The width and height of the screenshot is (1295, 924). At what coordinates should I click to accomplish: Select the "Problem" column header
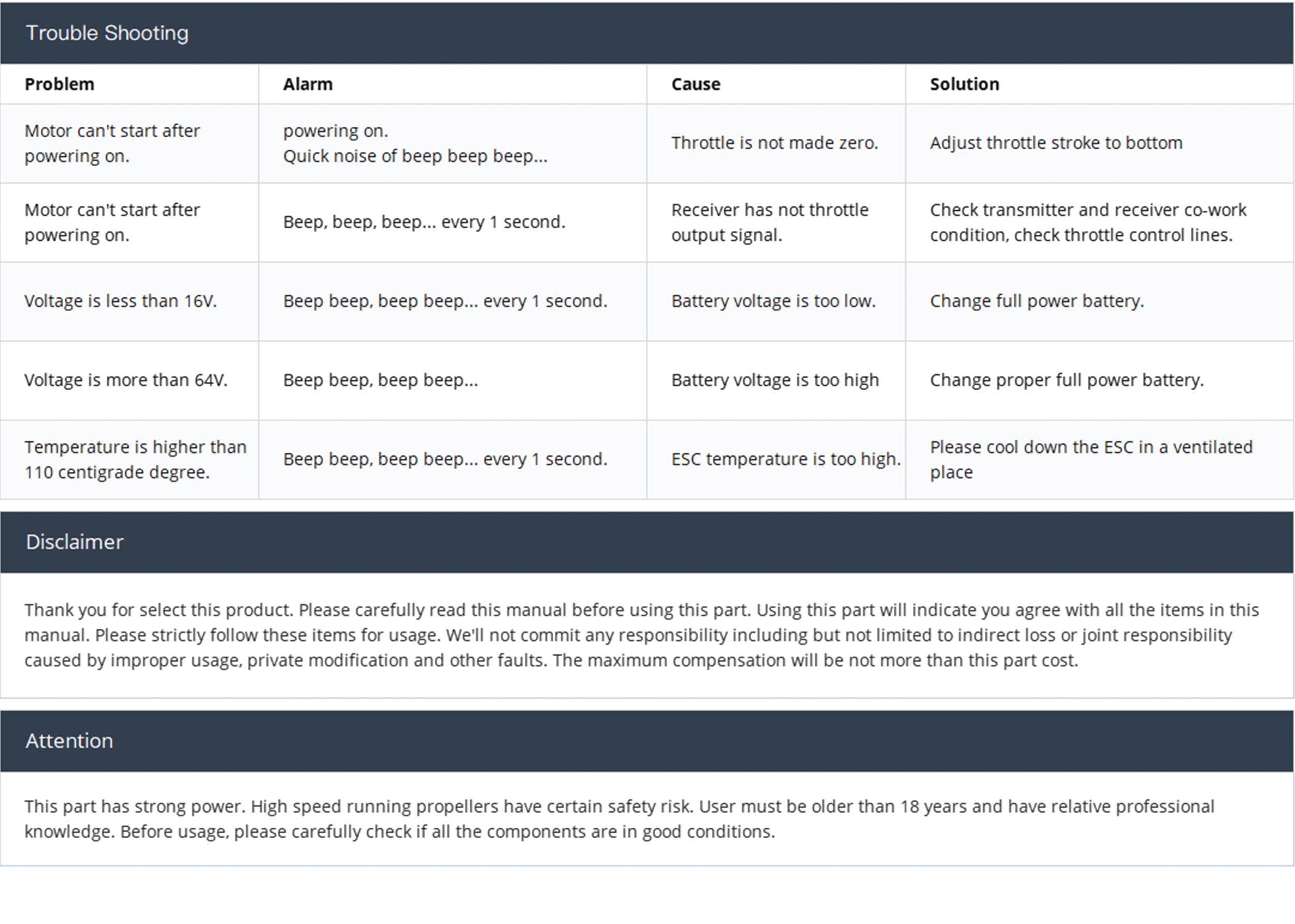[60, 84]
